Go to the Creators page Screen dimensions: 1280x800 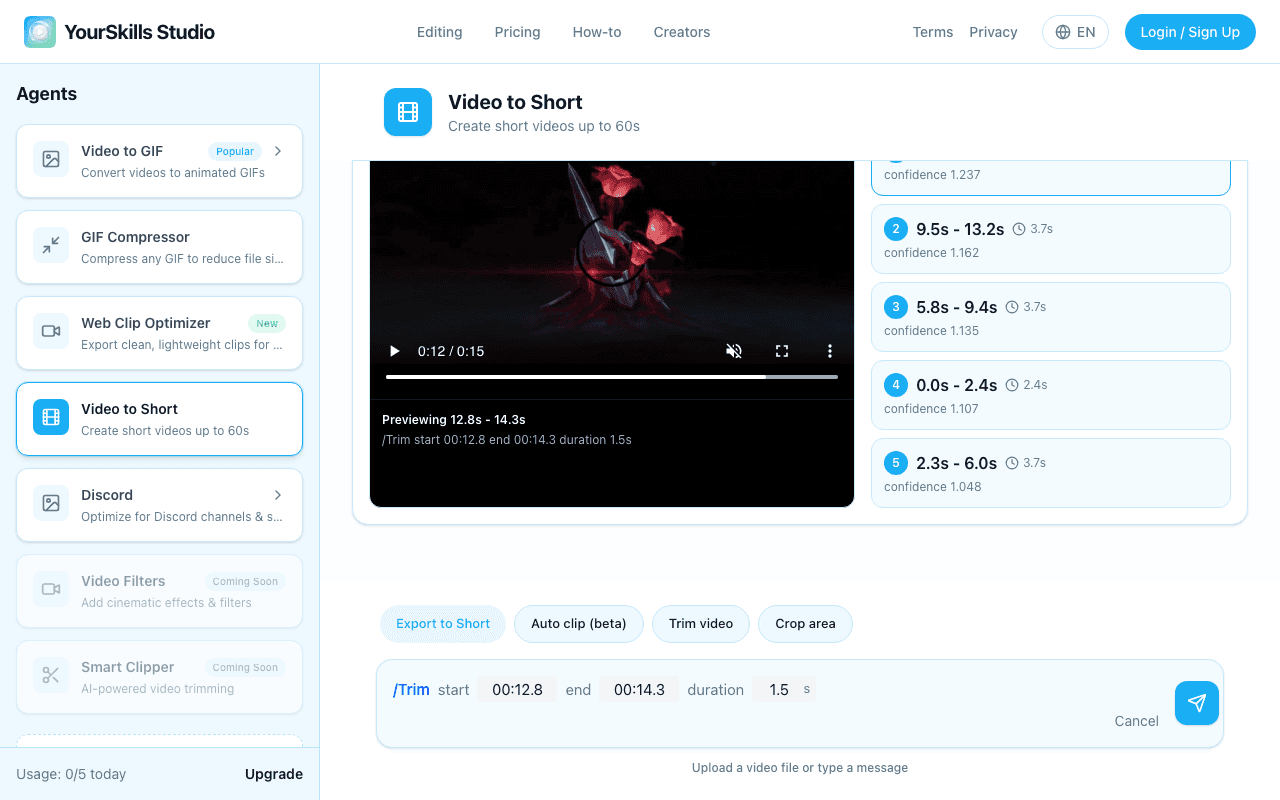click(682, 32)
